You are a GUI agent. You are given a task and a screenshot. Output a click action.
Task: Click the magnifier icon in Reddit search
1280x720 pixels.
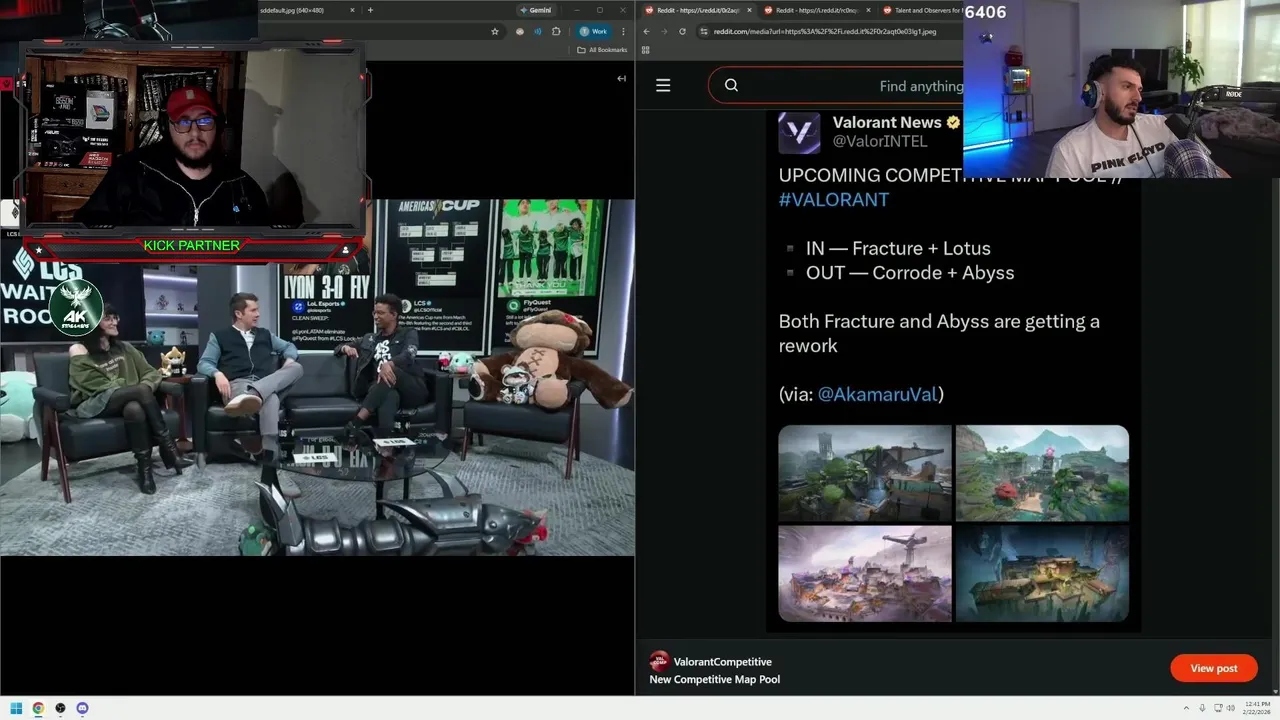coord(731,85)
